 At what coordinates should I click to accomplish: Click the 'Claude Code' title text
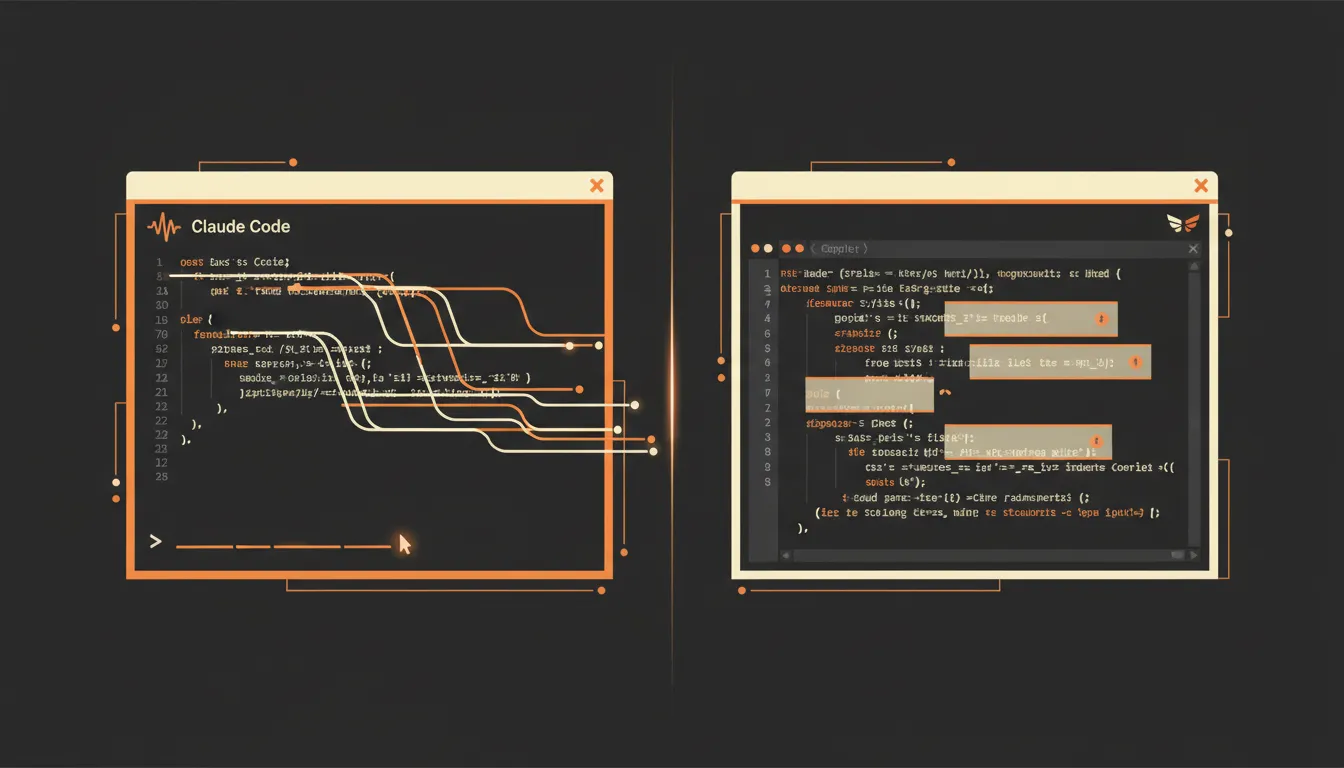(x=241, y=227)
